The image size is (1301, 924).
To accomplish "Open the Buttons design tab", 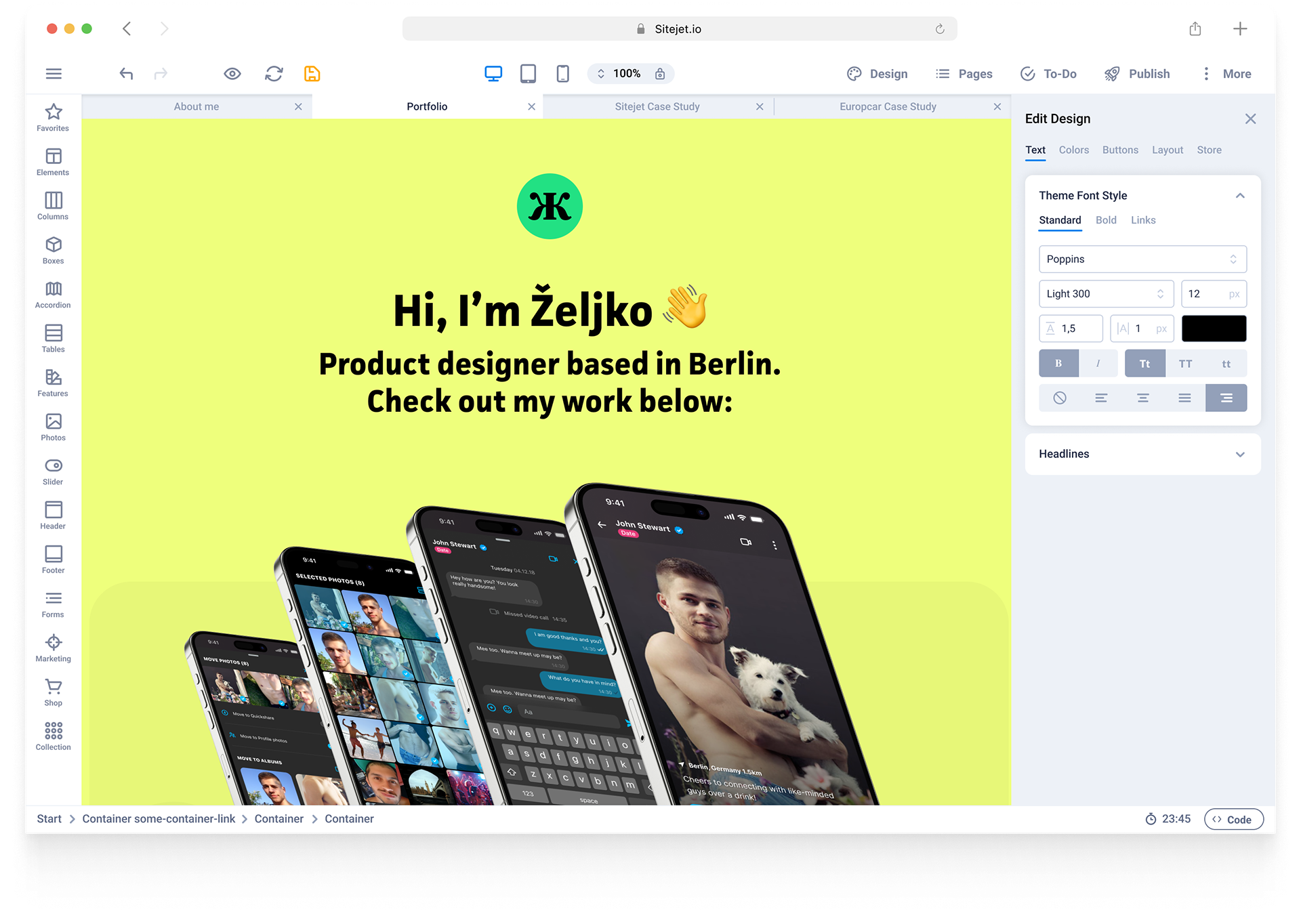I will (x=1120, y=150).
